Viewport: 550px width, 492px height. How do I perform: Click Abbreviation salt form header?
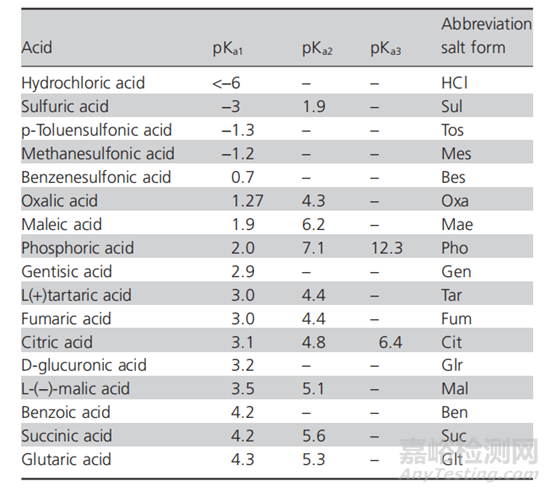click(x=487, y=35)
